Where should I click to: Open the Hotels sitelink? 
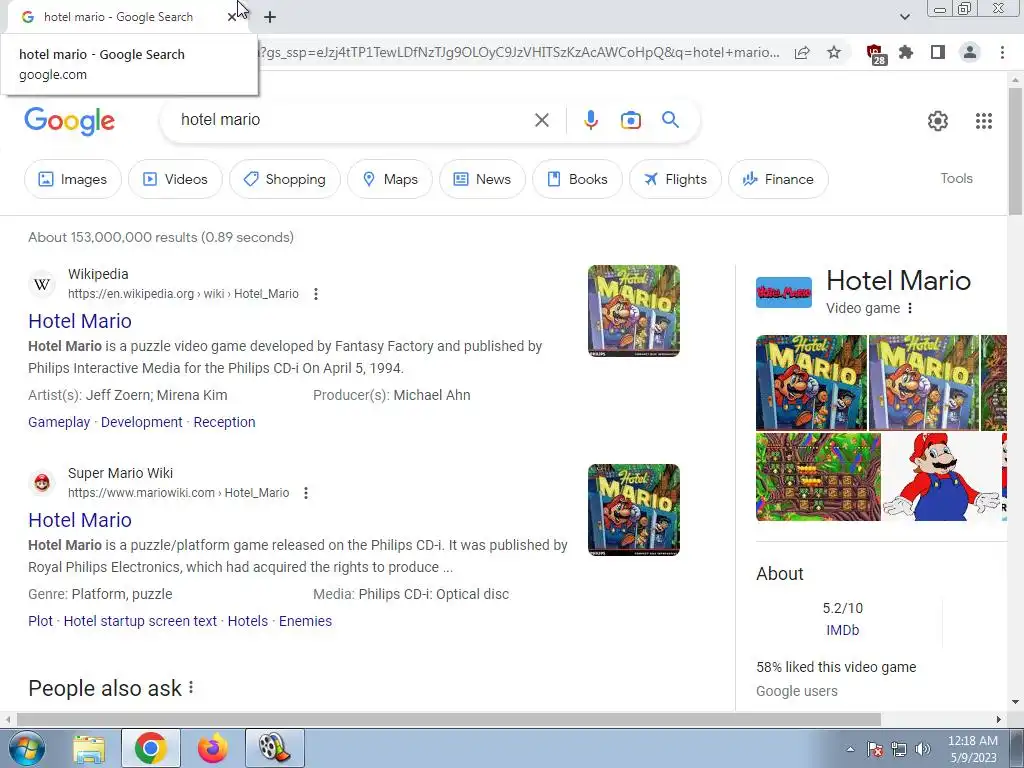[x=248, y=621]
